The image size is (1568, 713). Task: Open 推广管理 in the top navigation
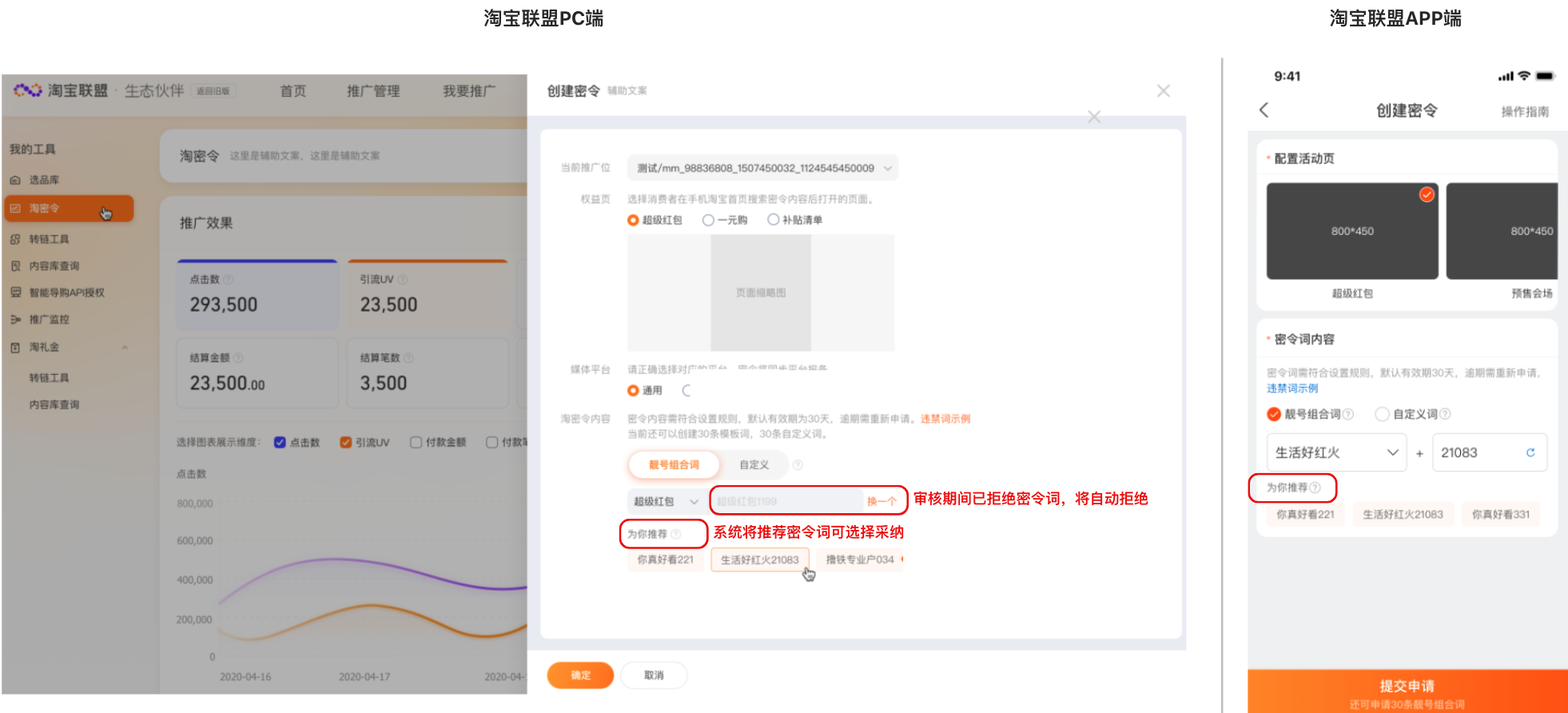tap(373, 91)
